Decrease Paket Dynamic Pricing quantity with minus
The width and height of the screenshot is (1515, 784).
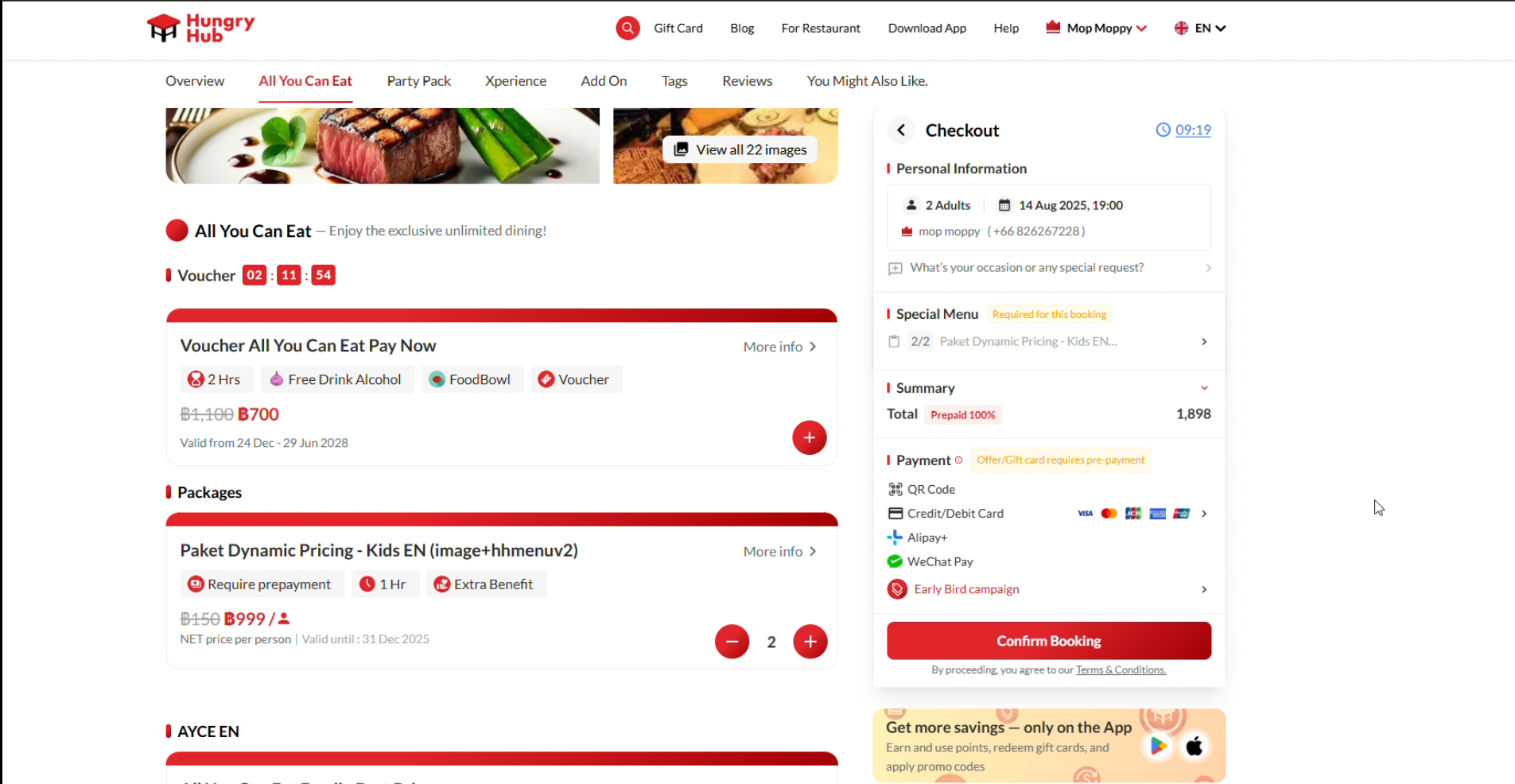pos(732,642)
